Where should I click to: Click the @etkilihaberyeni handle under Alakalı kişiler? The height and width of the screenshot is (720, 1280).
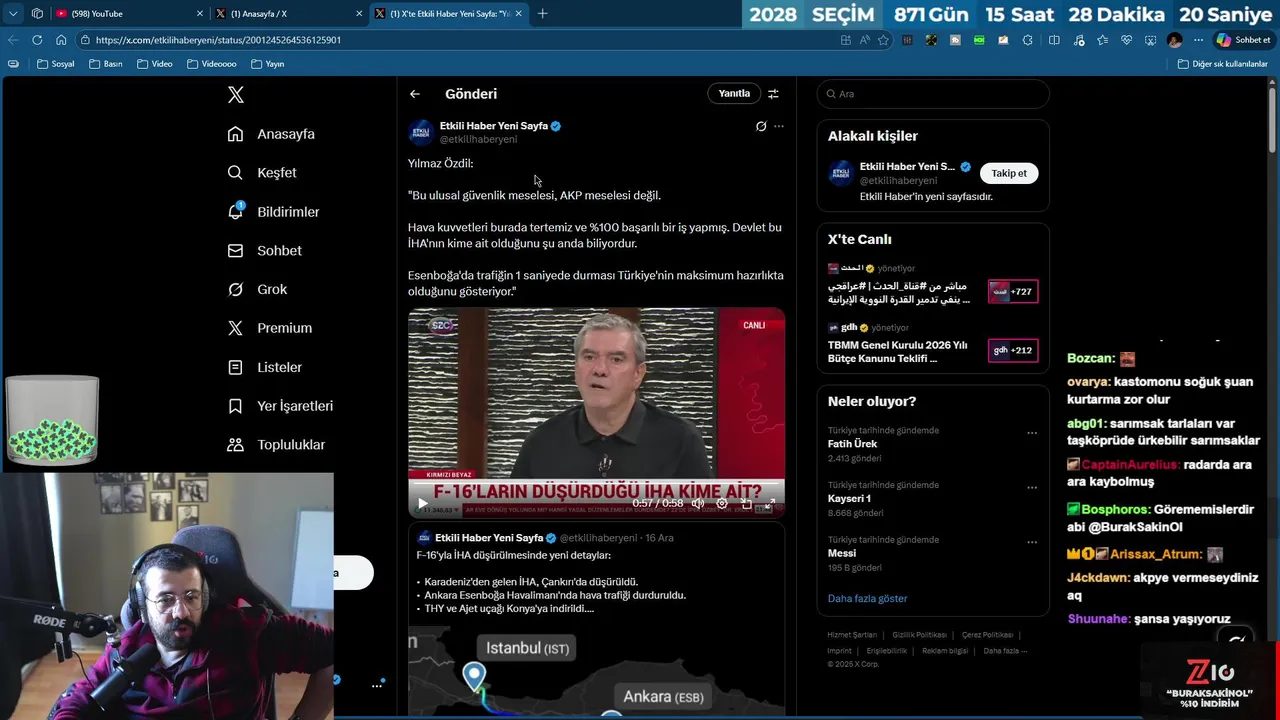[898, 181]
